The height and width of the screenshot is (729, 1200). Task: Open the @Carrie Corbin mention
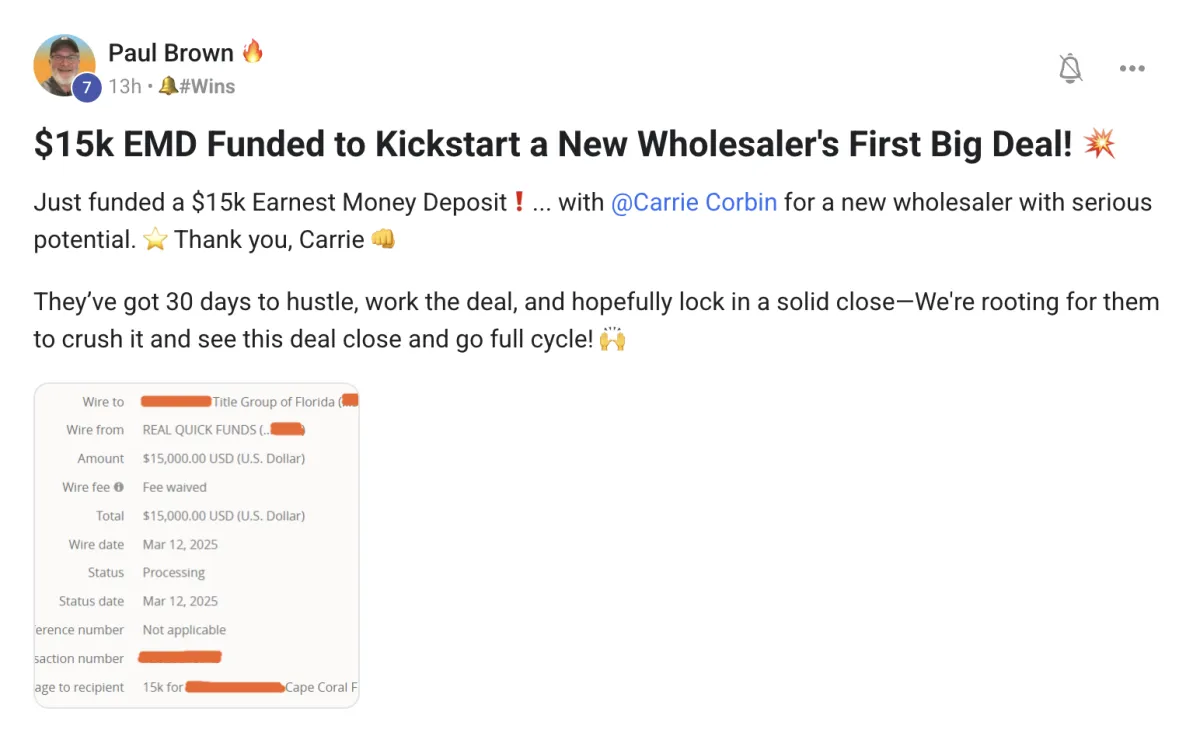694,202
